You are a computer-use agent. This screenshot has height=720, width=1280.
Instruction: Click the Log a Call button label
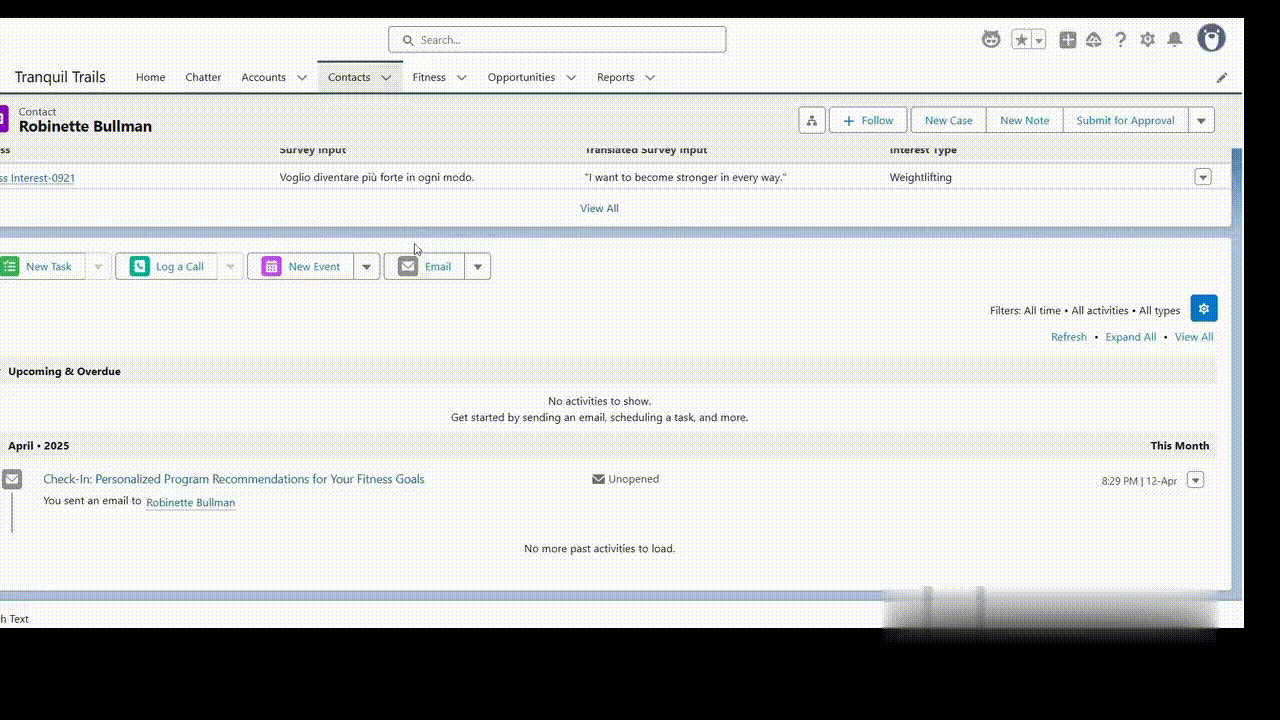(x=180, y=266)
